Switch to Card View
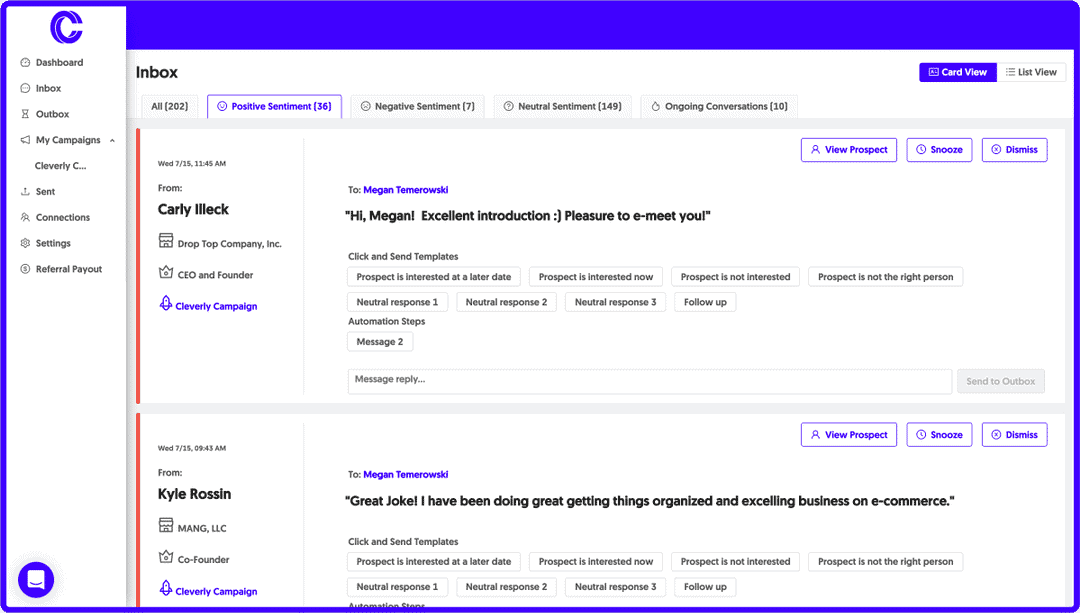 pos(957,72)
